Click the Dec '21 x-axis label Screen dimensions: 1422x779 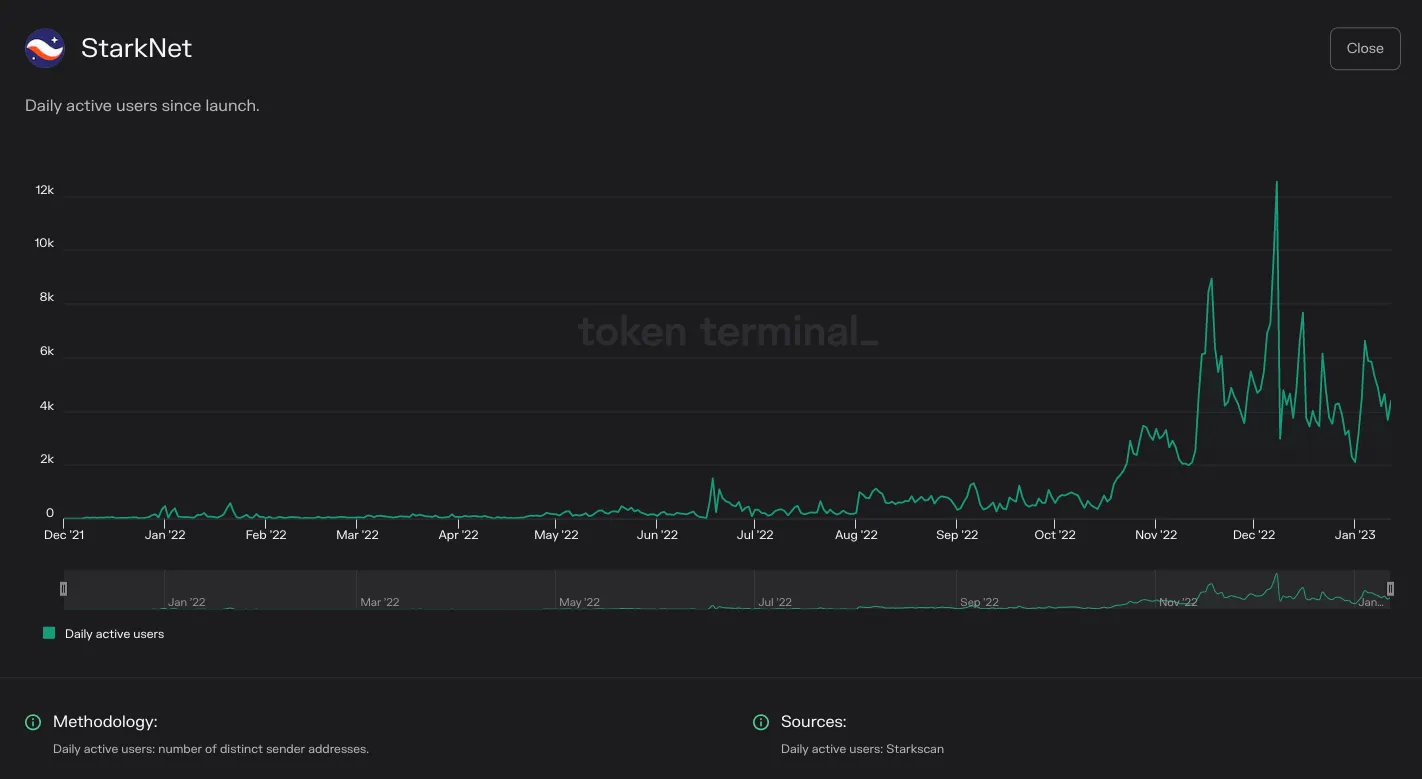[x=64, y=535]
